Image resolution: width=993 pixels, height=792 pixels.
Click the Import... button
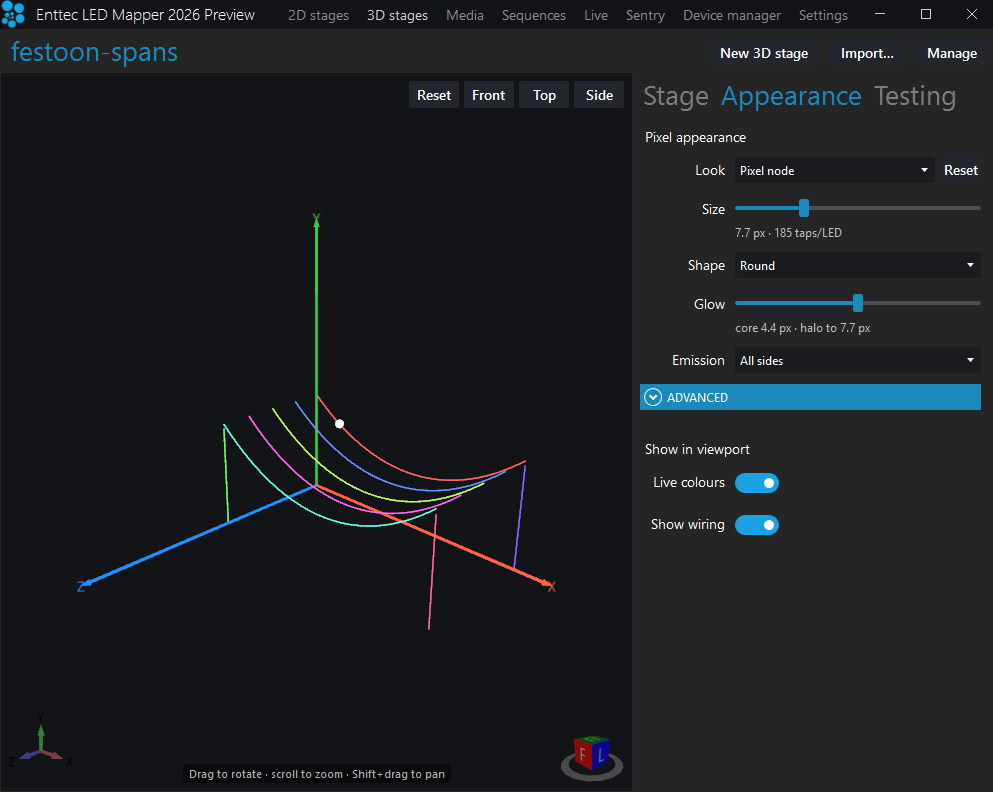click(867, 54)
